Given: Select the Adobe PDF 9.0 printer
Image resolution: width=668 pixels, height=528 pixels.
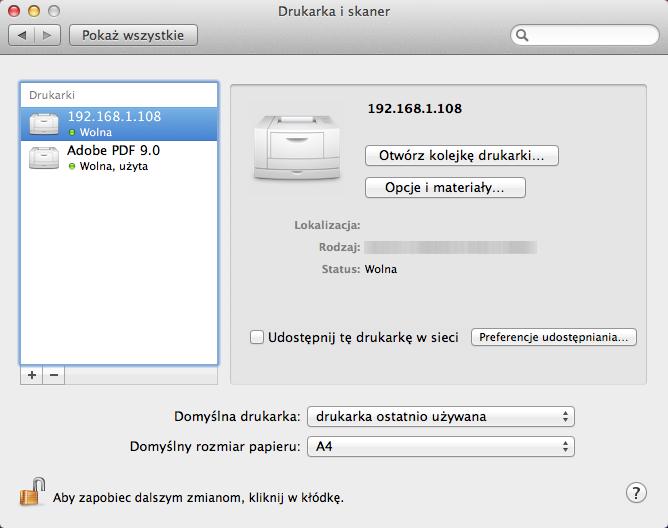Looking at the screenshot, I should click(119, 158).
